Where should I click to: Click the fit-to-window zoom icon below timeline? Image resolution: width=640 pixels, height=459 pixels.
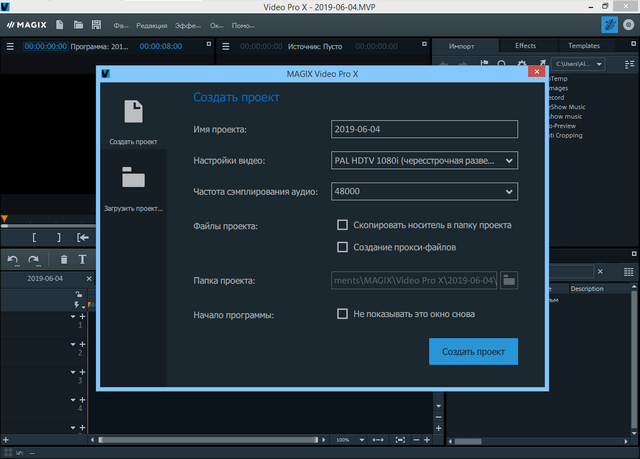pos(400,440)
